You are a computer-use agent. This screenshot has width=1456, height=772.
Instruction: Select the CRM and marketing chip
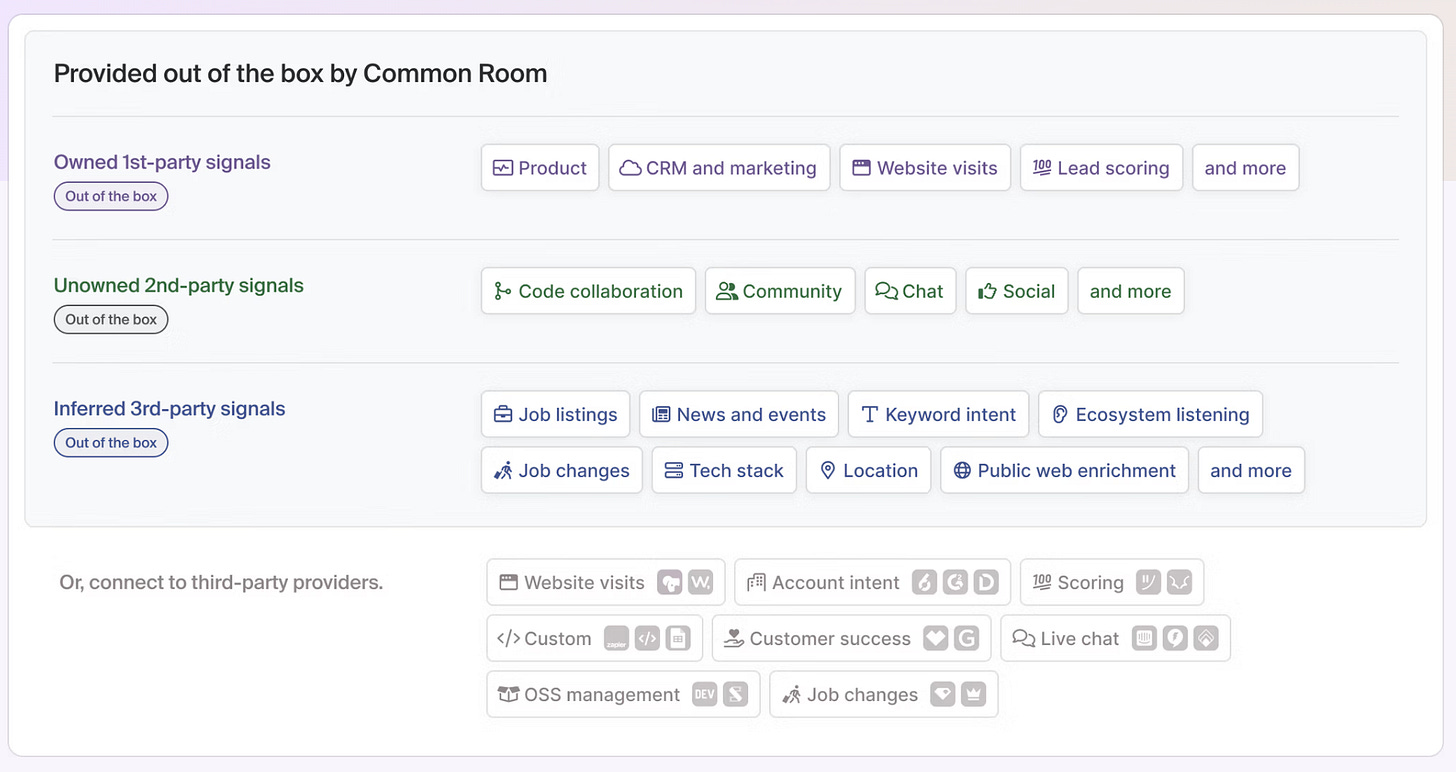pos(718,168)
